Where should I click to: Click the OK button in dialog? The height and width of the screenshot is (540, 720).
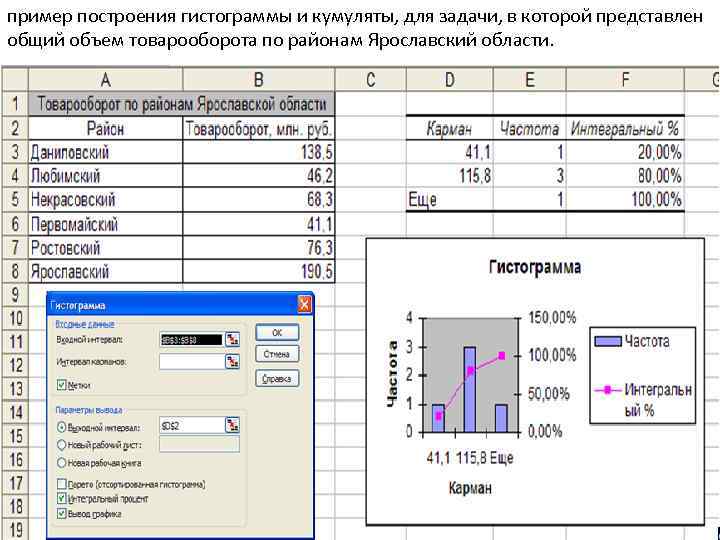[x=277, y=332]
